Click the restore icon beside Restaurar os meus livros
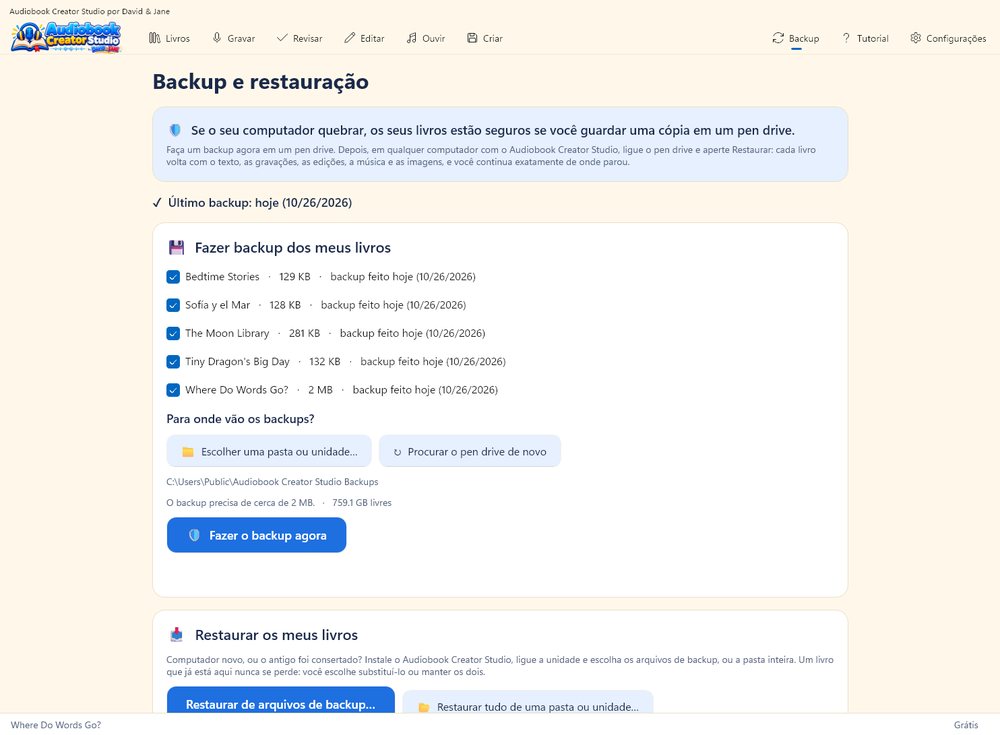 [177, 635]
